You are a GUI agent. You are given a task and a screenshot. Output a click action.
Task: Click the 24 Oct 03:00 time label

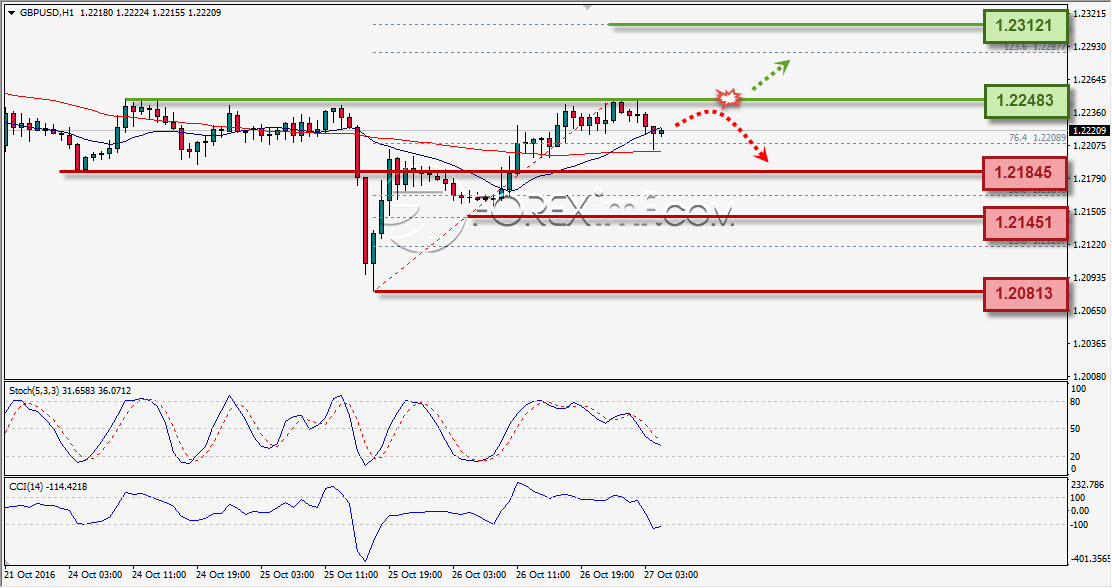(x=95, y=575)
